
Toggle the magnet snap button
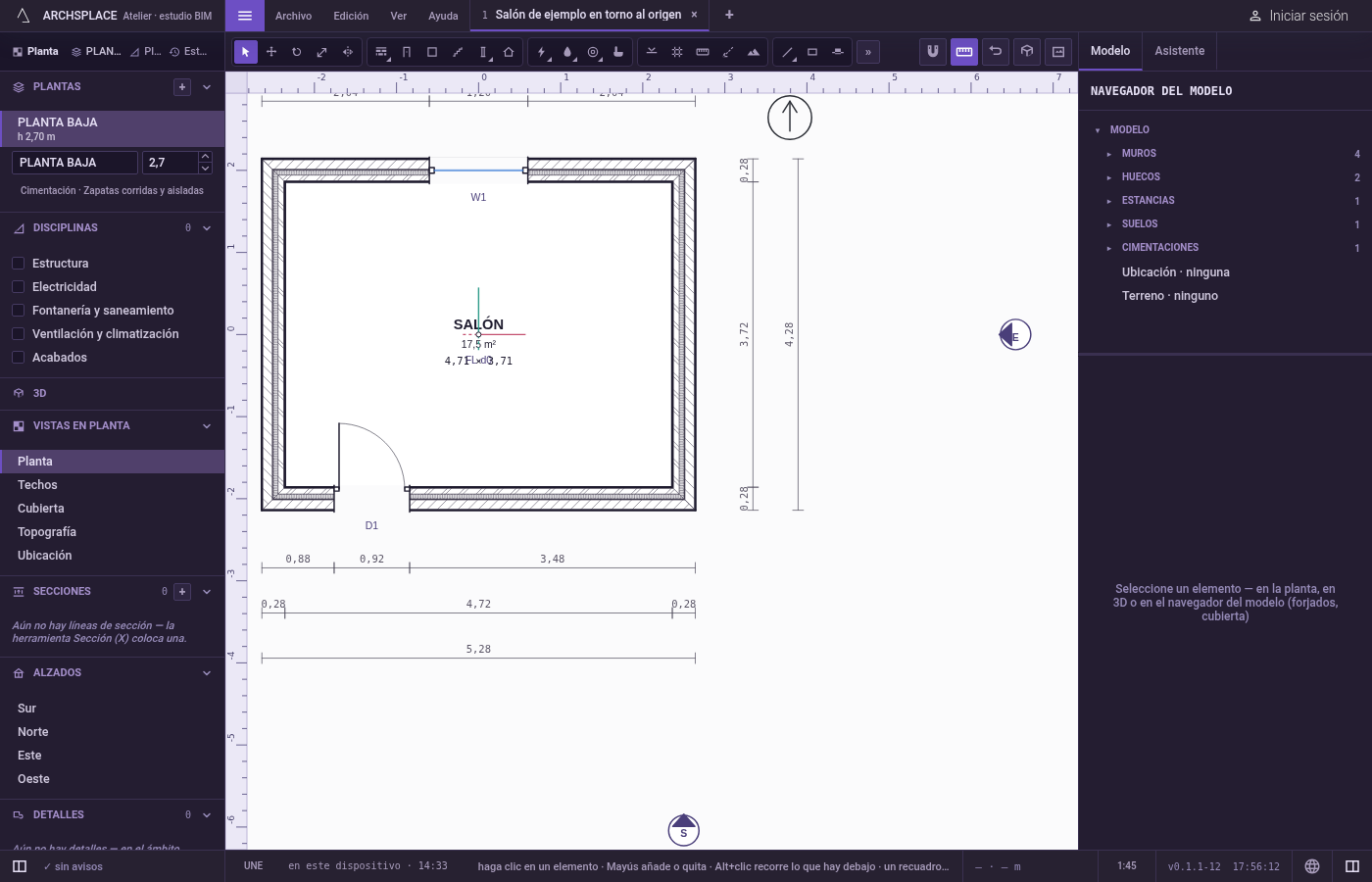(x=933, y=51)
